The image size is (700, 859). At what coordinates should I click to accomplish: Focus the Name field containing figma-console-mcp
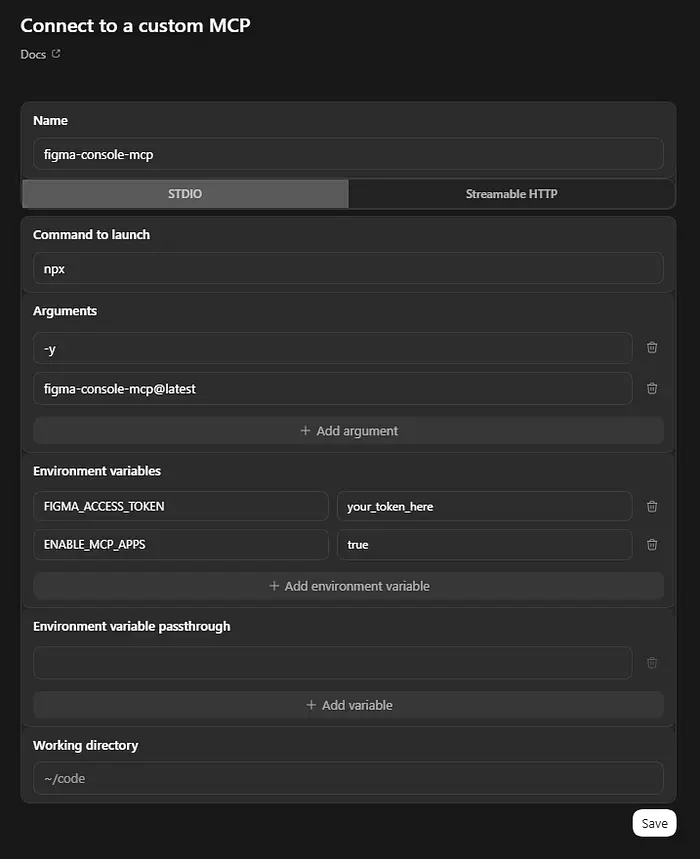(x=348, y=154)
